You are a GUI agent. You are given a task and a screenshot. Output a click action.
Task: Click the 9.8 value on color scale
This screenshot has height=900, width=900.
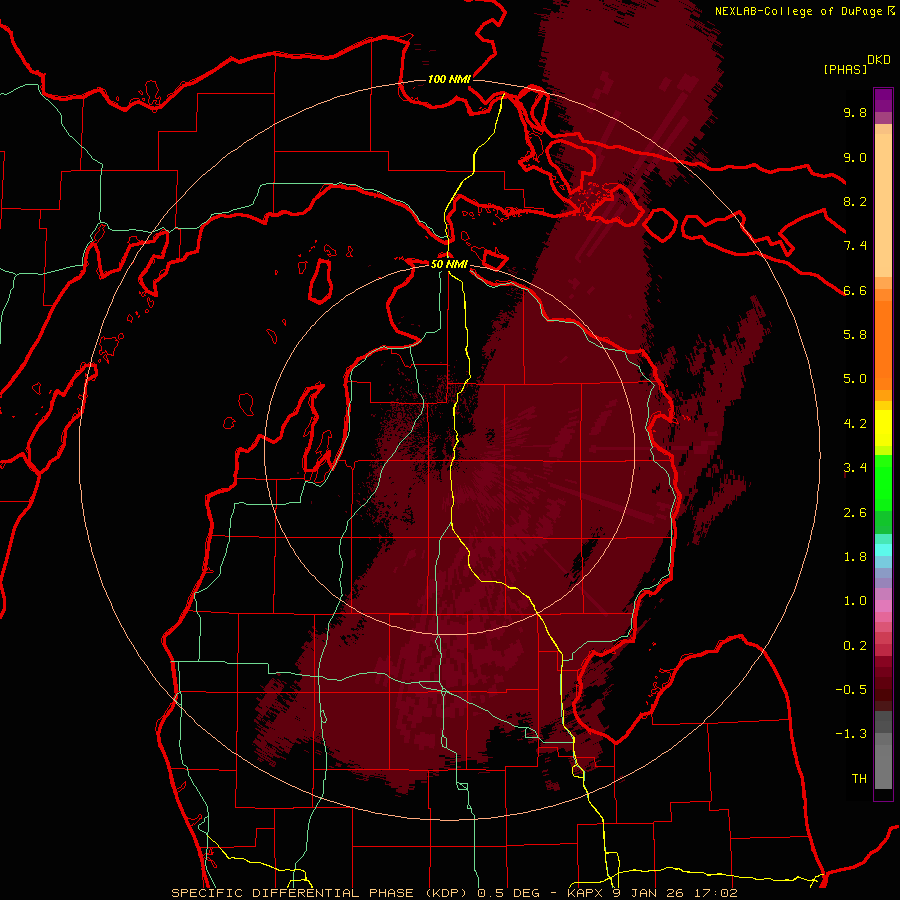coord(855,112)
